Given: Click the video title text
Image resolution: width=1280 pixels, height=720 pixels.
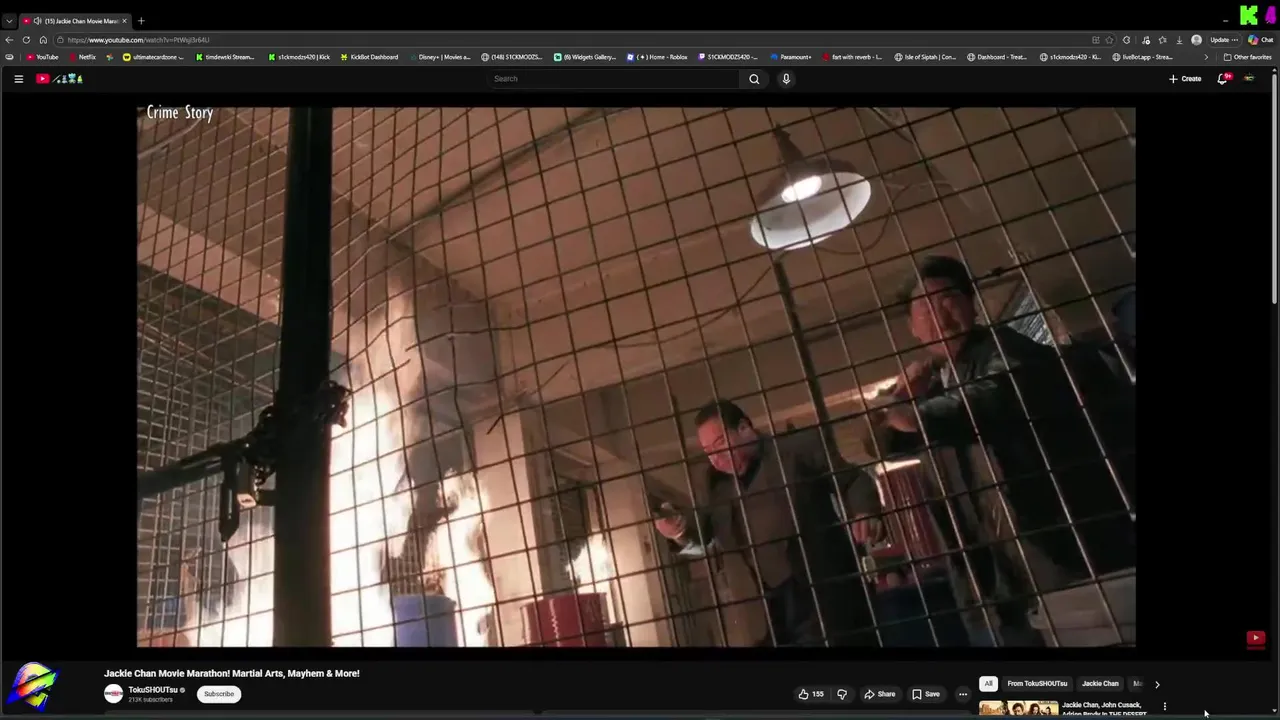Looking at the screenshot, I should [x=232, y=674].
